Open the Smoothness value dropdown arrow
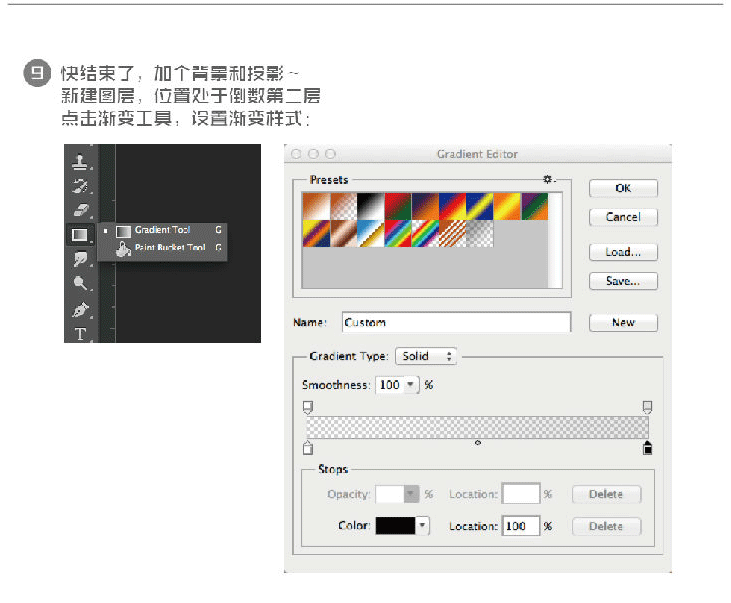Viewport: 731px width, 603px height. click(x=410, y=385)
